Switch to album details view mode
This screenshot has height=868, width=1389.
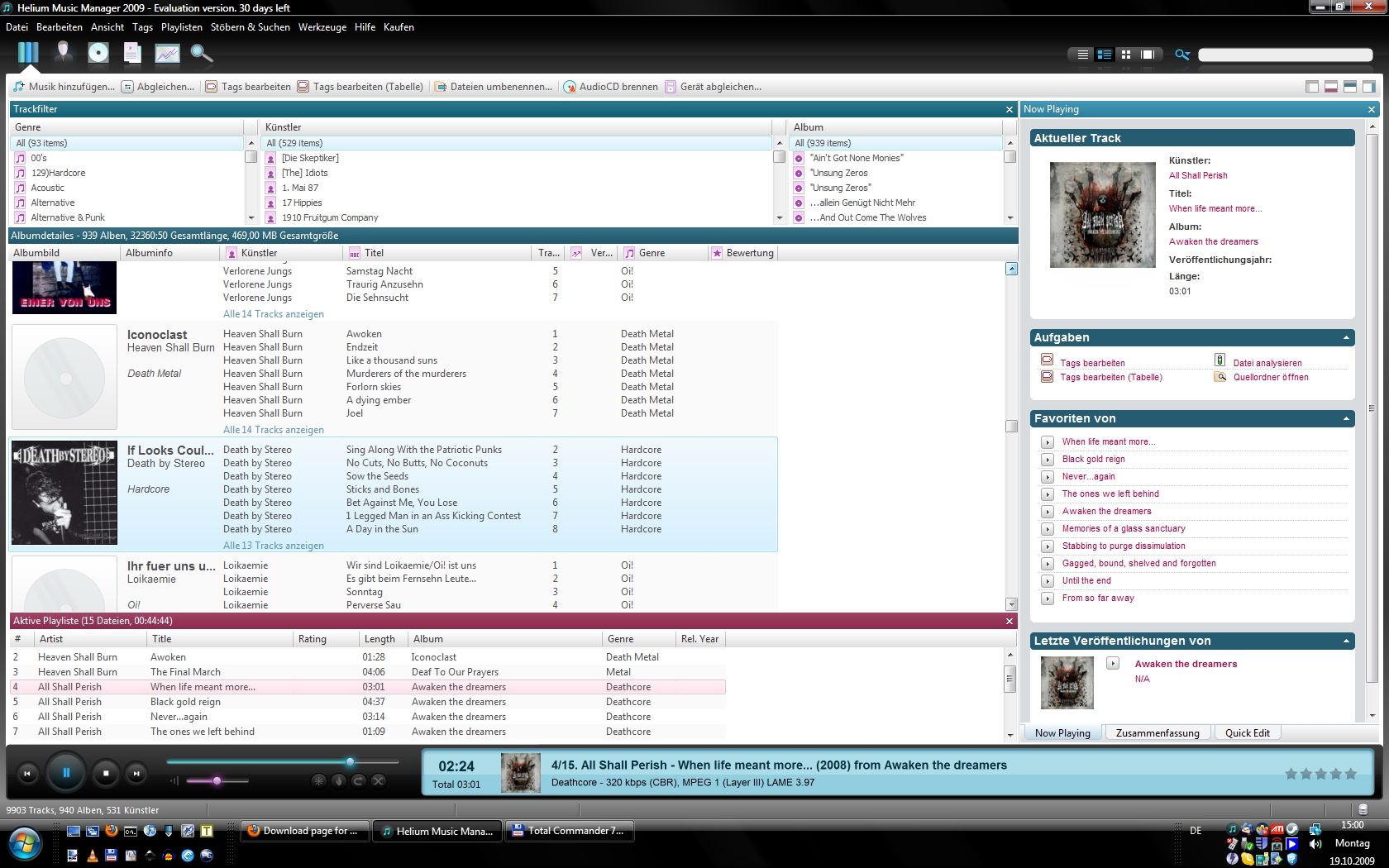tap(1105, 55)
